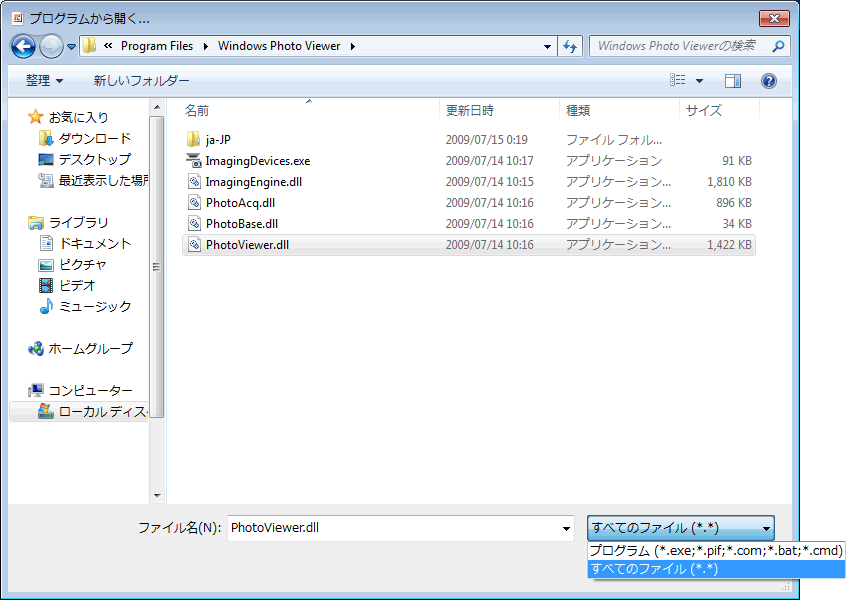
Task: Open ピクチャ library
Action: click(83, 264)
